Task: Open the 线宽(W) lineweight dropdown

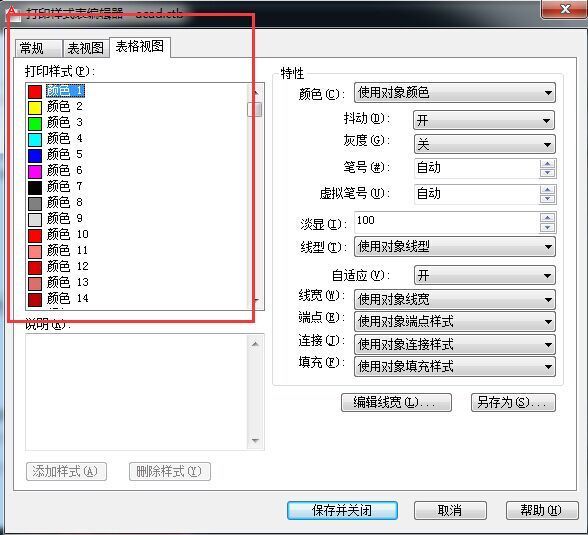Action: (x=454, y=299)
